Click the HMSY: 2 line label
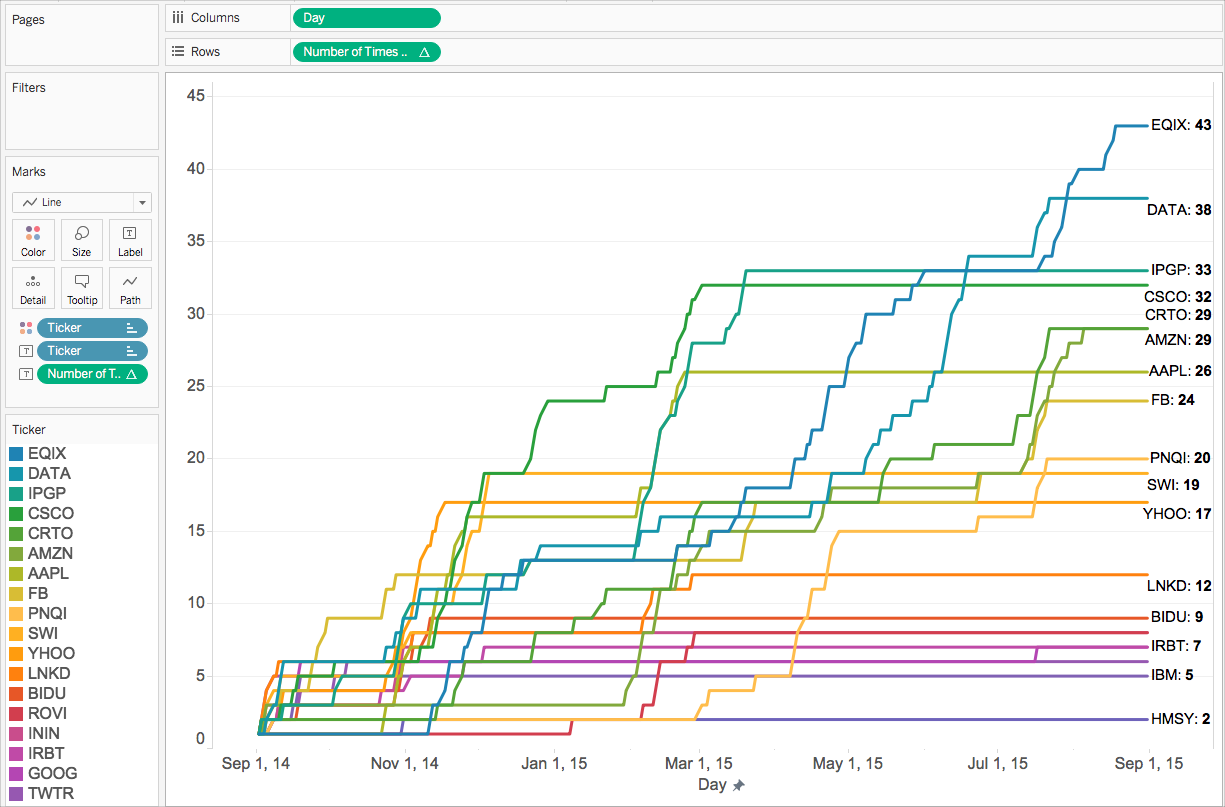Viewport: 1225px width, 807px height. pyautogui.click(x=1181, y=719)
